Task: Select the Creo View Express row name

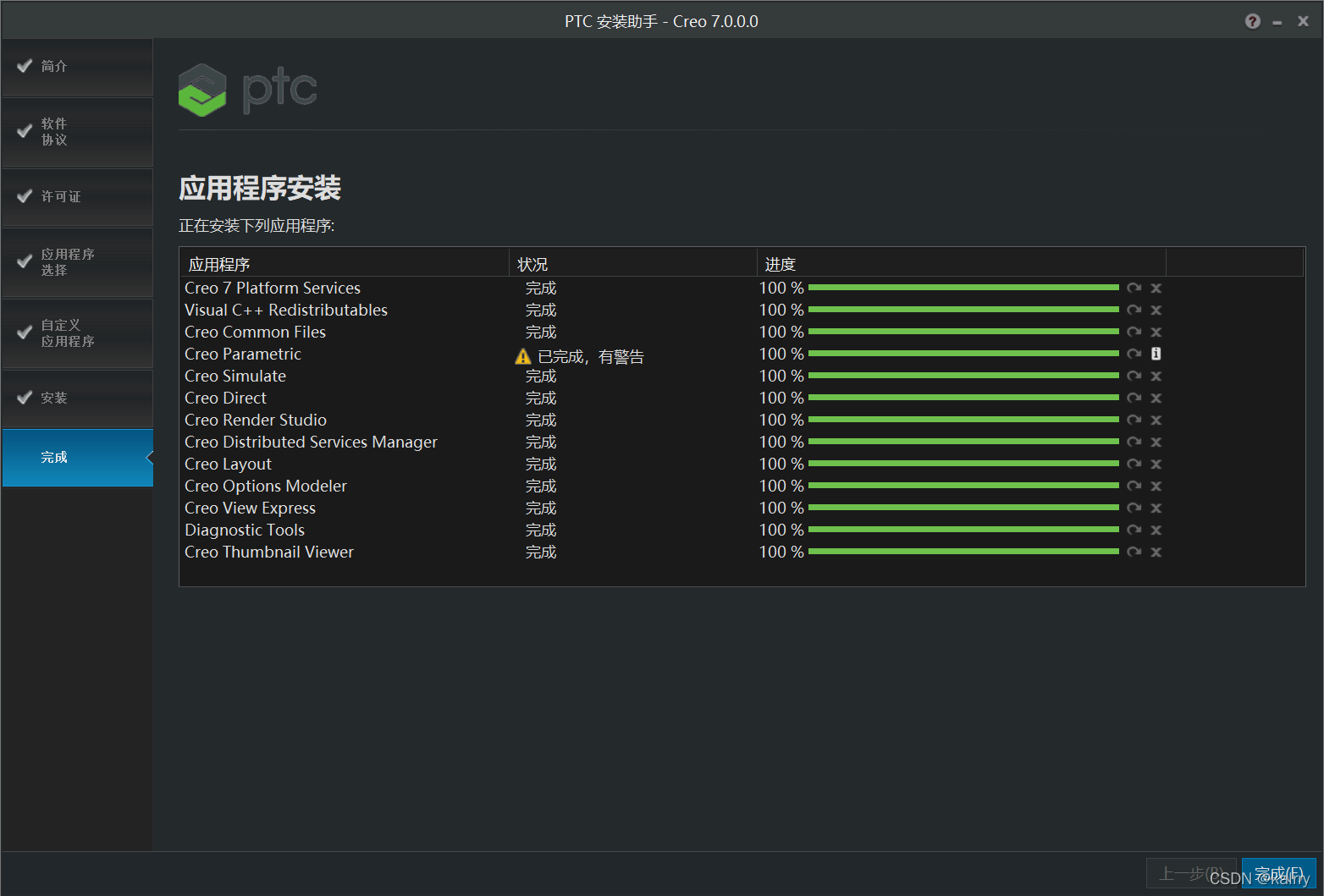Action: (250, 508)
